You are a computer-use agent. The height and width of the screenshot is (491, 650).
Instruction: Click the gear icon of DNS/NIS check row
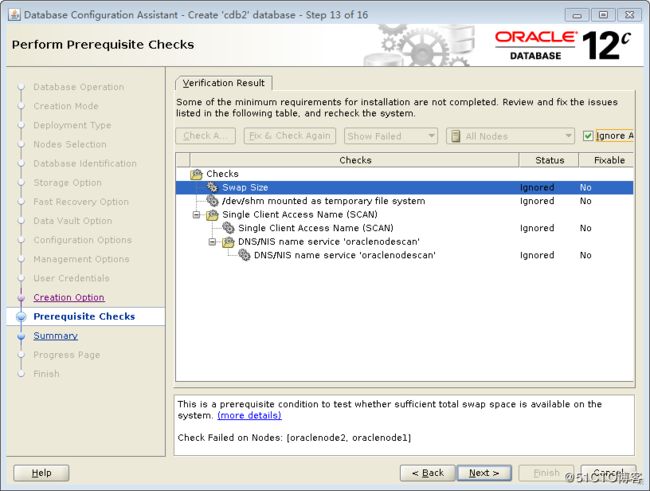244,255
